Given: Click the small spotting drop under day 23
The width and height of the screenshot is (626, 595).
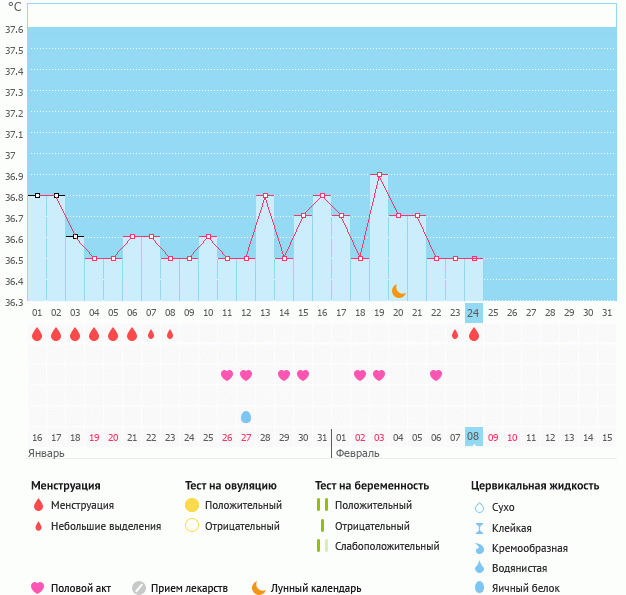Looking at the screenshot, I should (455, 334).
